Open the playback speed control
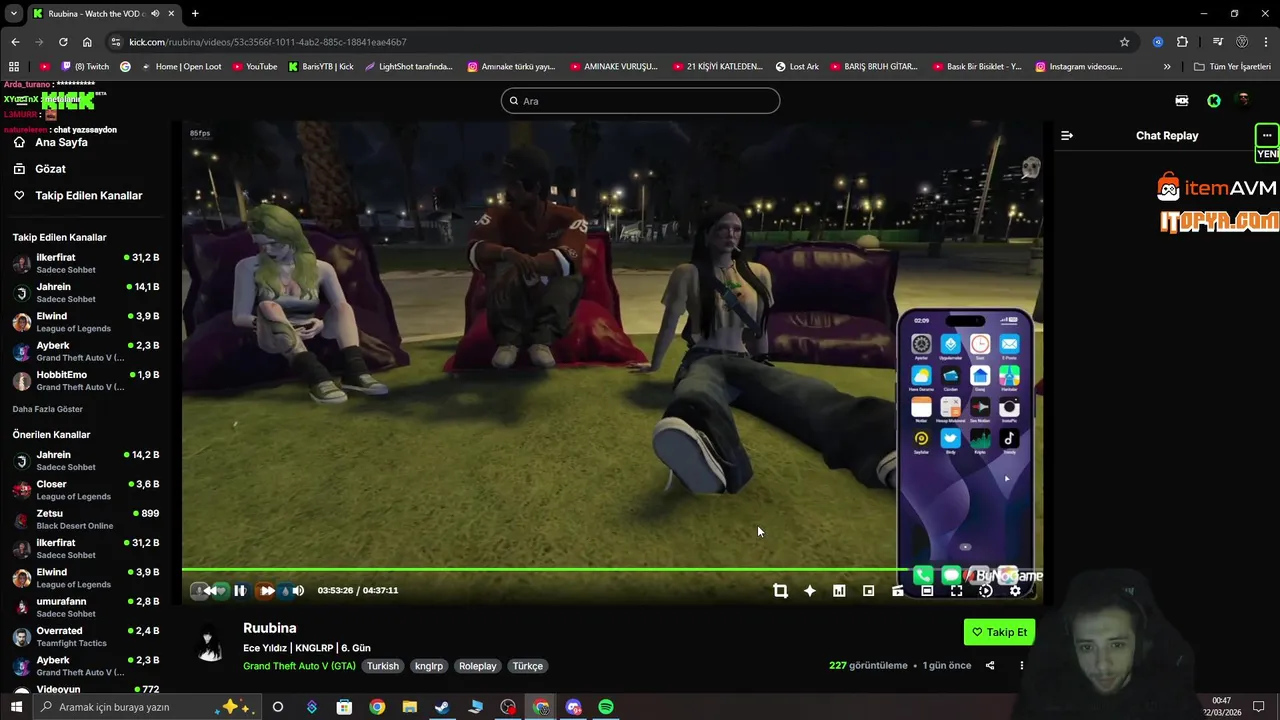 point(985,591)
